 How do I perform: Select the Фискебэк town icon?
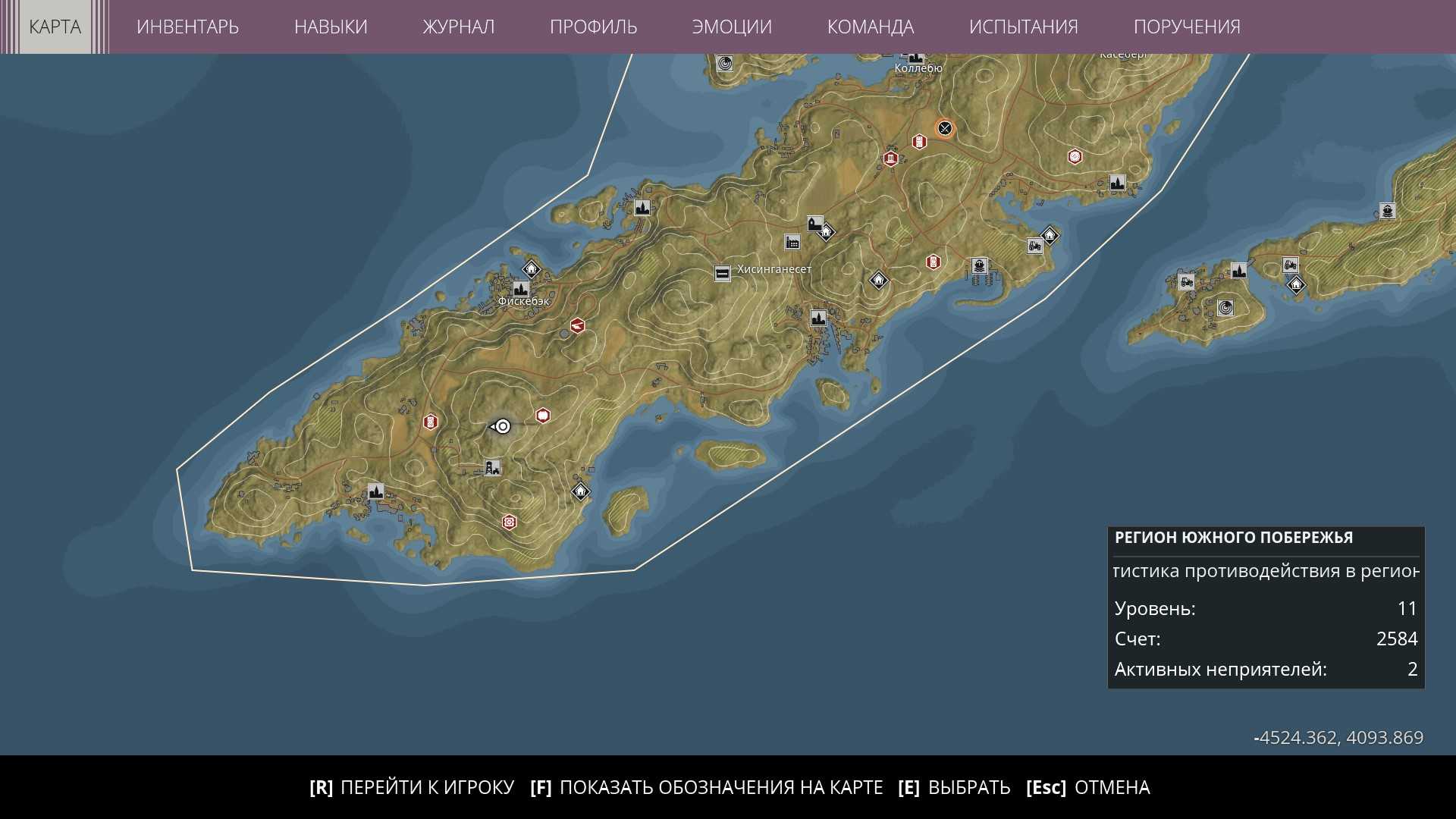[x=520, y=289]
